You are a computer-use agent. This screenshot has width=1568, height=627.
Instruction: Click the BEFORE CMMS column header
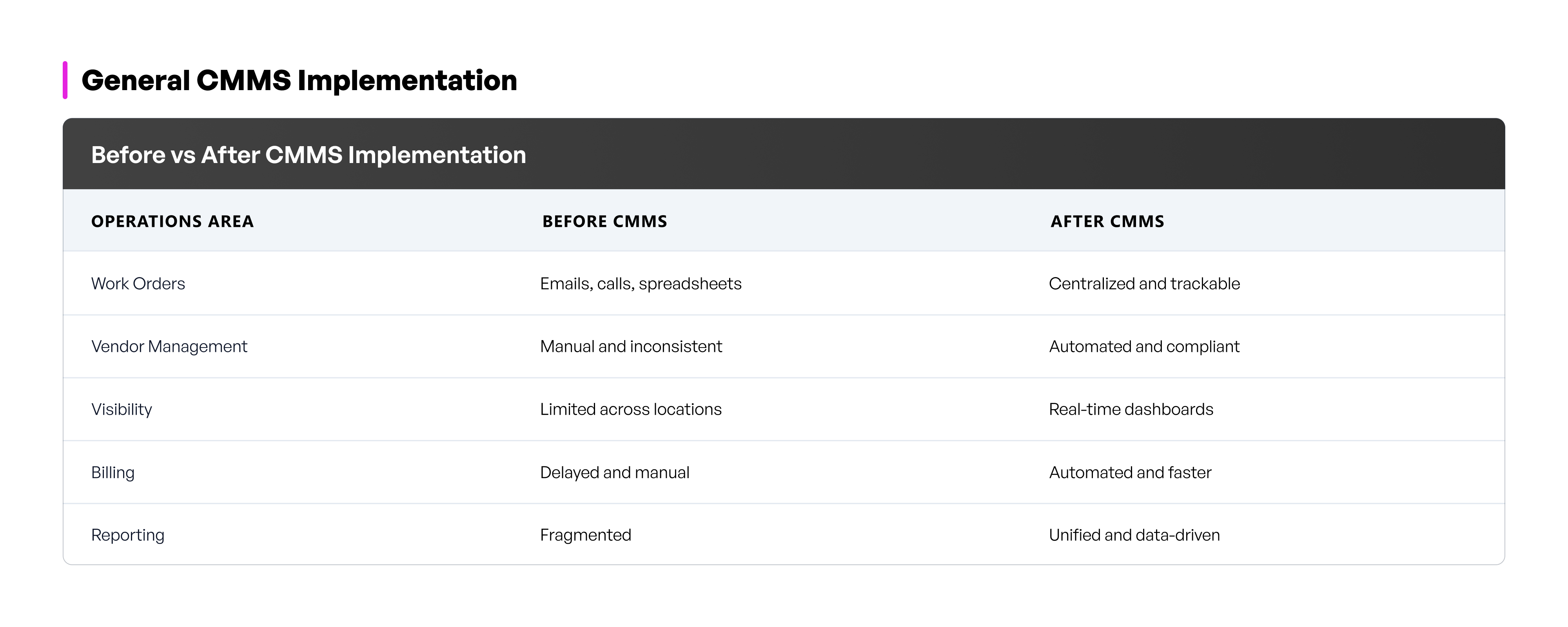pyautogui.click(x=604, y=221)
